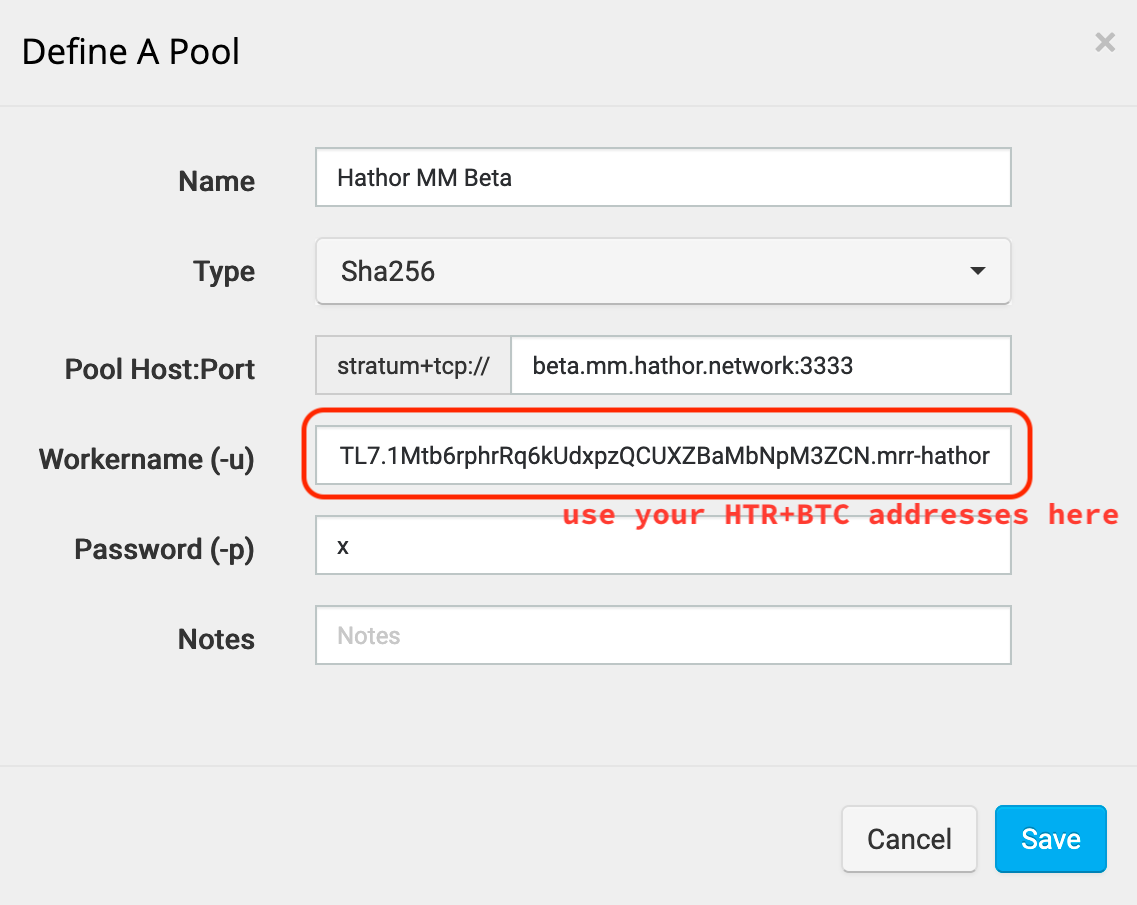Click the Pool Host:Port label
Image resolution: width=1137 pixels, height=905 pixels.
(x=160, y=369)
